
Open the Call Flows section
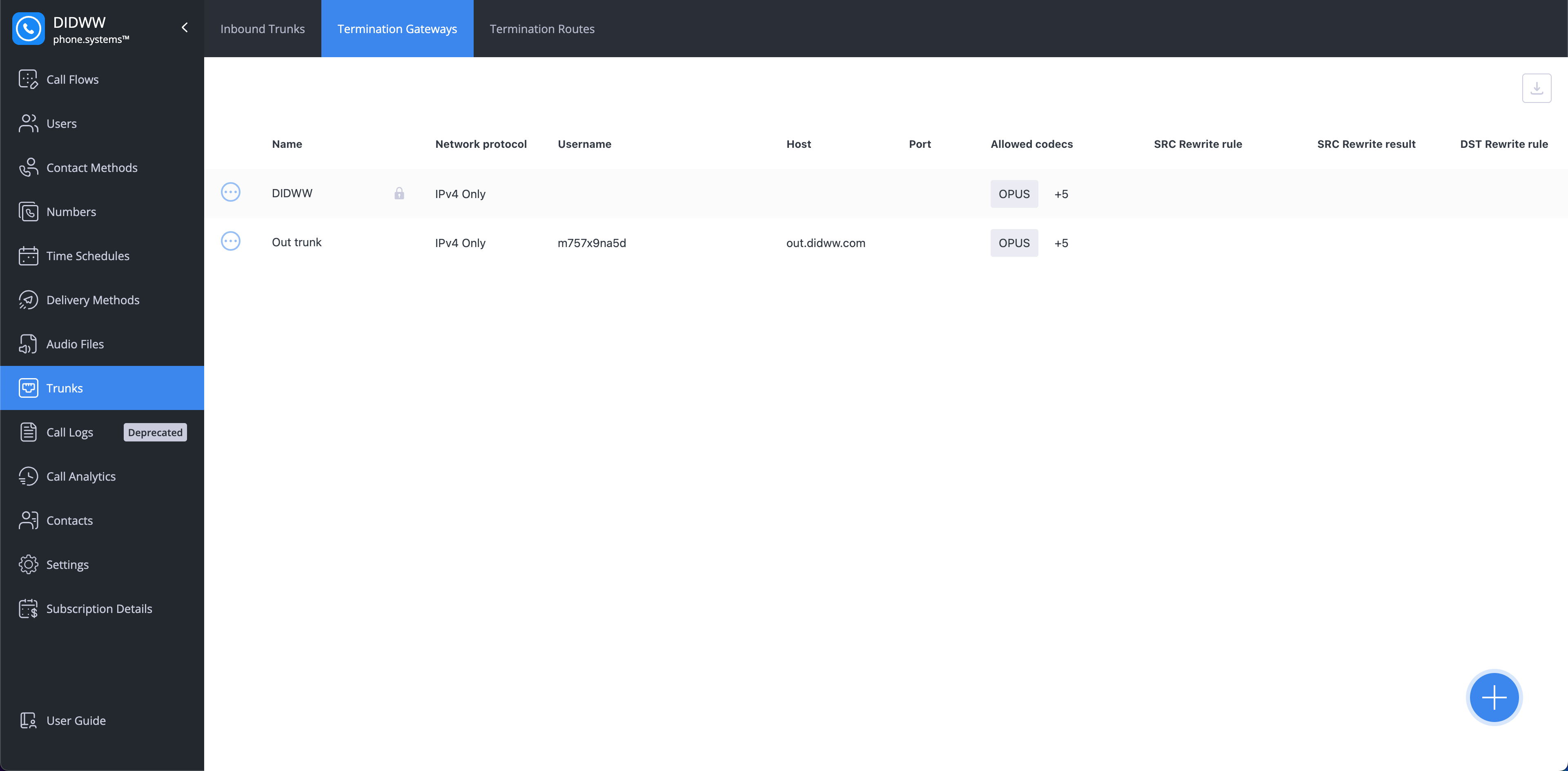click(x=73, y=79)
